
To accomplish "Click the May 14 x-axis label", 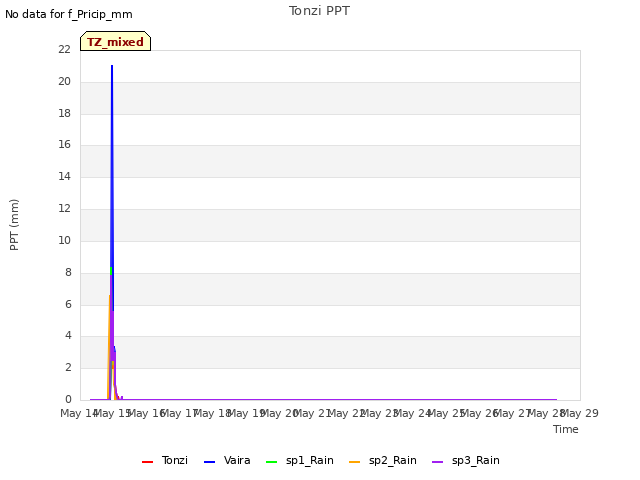I will (x=79, y=413).
